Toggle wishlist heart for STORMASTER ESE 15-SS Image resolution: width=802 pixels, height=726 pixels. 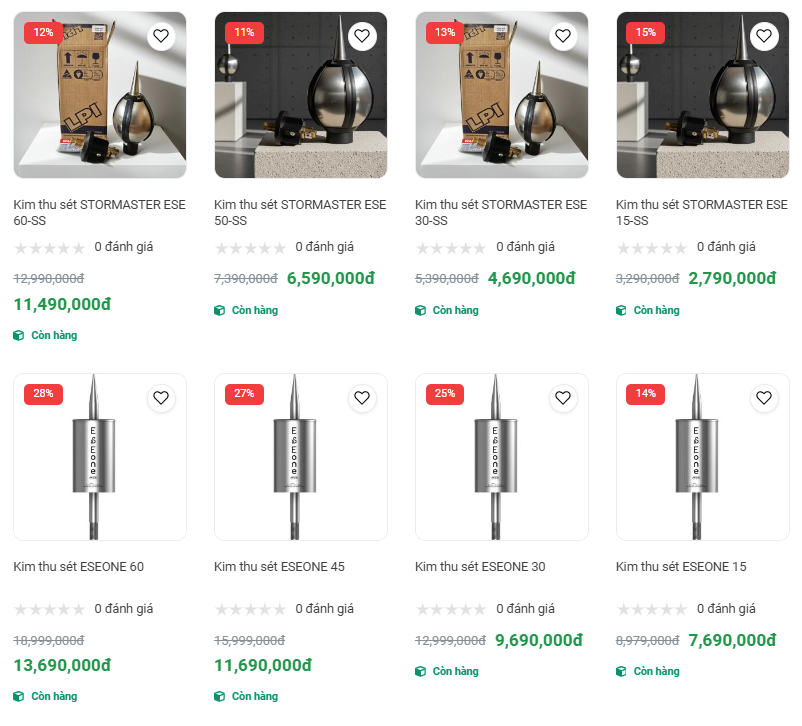coord(764,36)
